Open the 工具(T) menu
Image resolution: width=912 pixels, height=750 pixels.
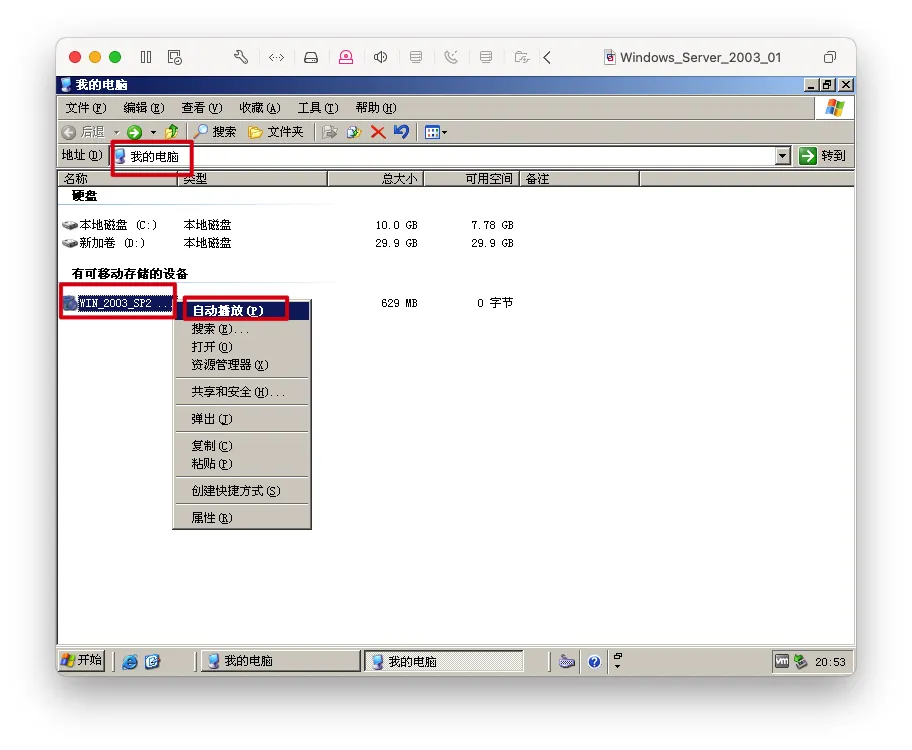[318, 108]
